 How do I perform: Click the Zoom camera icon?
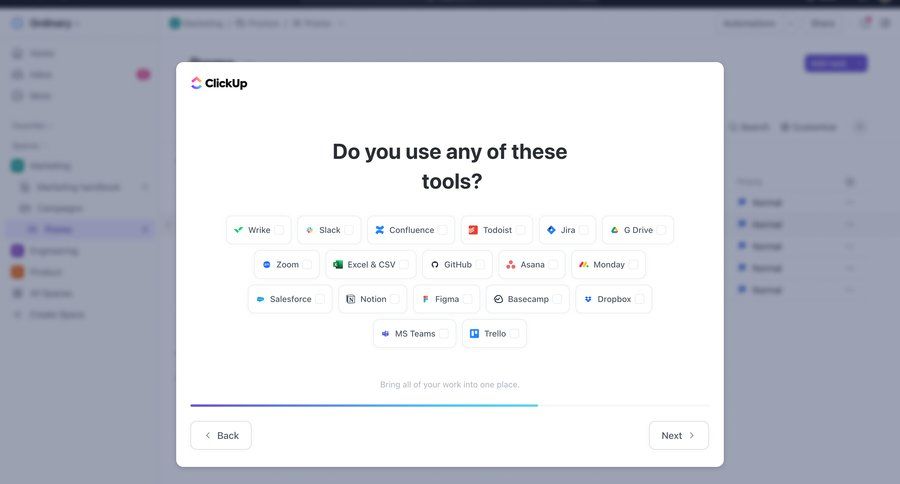(x=266, y=265)
